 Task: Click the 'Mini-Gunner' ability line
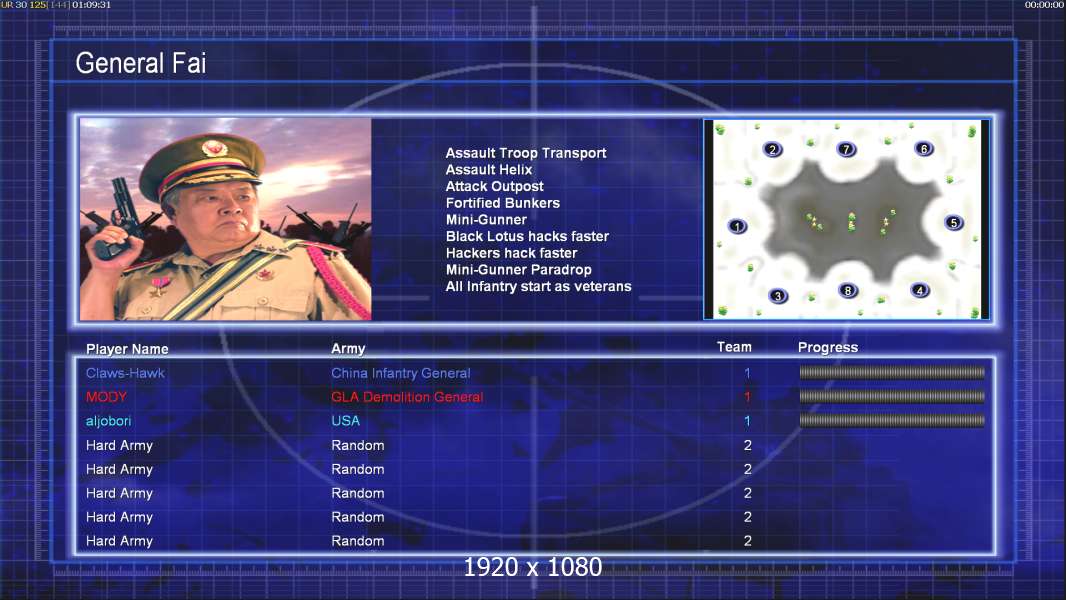(x=486, y=219)
